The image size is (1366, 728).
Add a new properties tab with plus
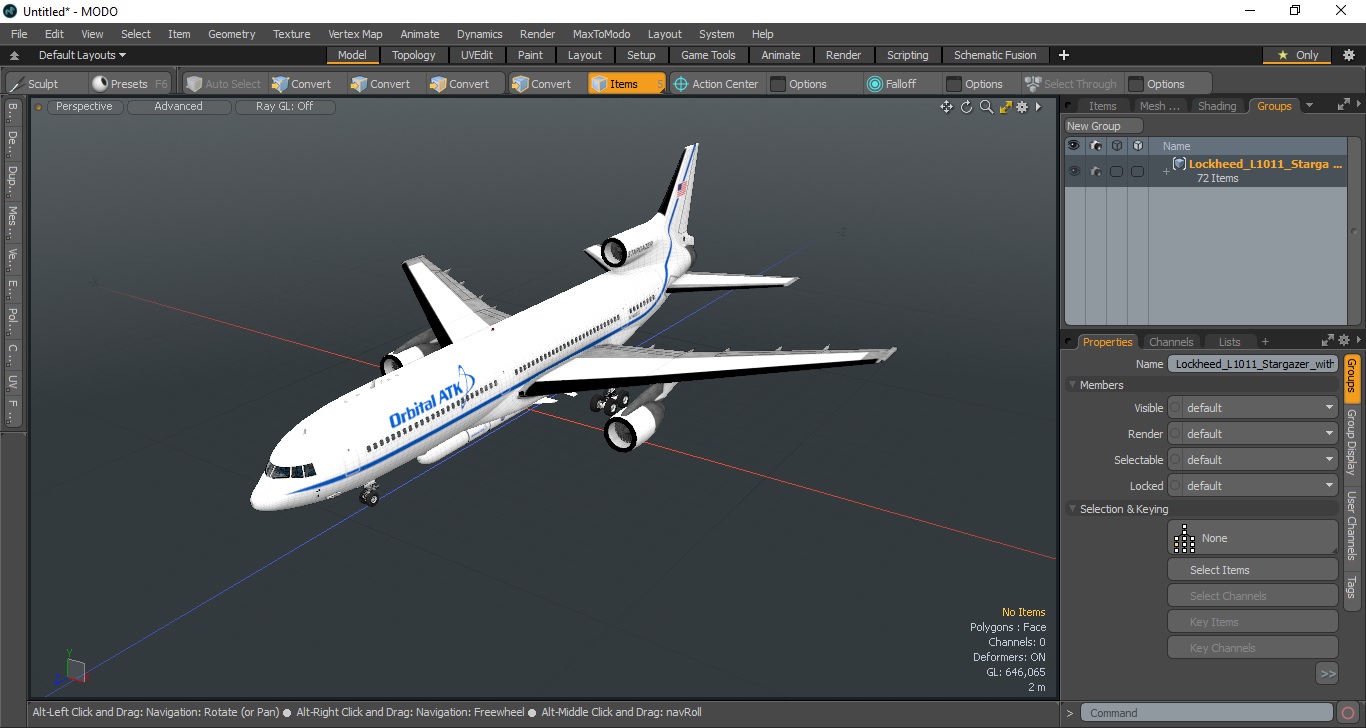point(1265,342)
